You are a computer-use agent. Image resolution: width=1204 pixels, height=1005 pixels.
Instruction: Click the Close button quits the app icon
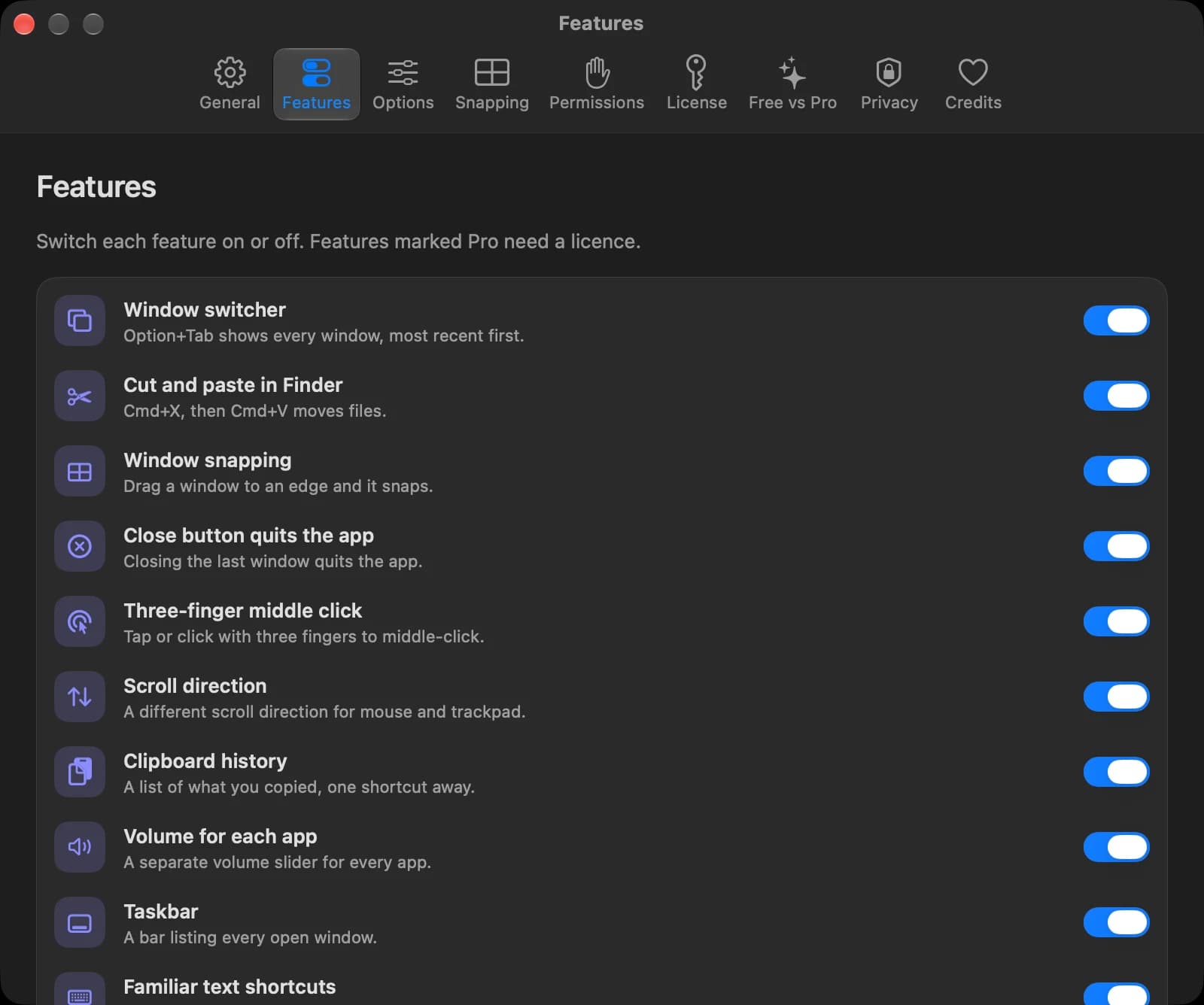tap(80, 546)
